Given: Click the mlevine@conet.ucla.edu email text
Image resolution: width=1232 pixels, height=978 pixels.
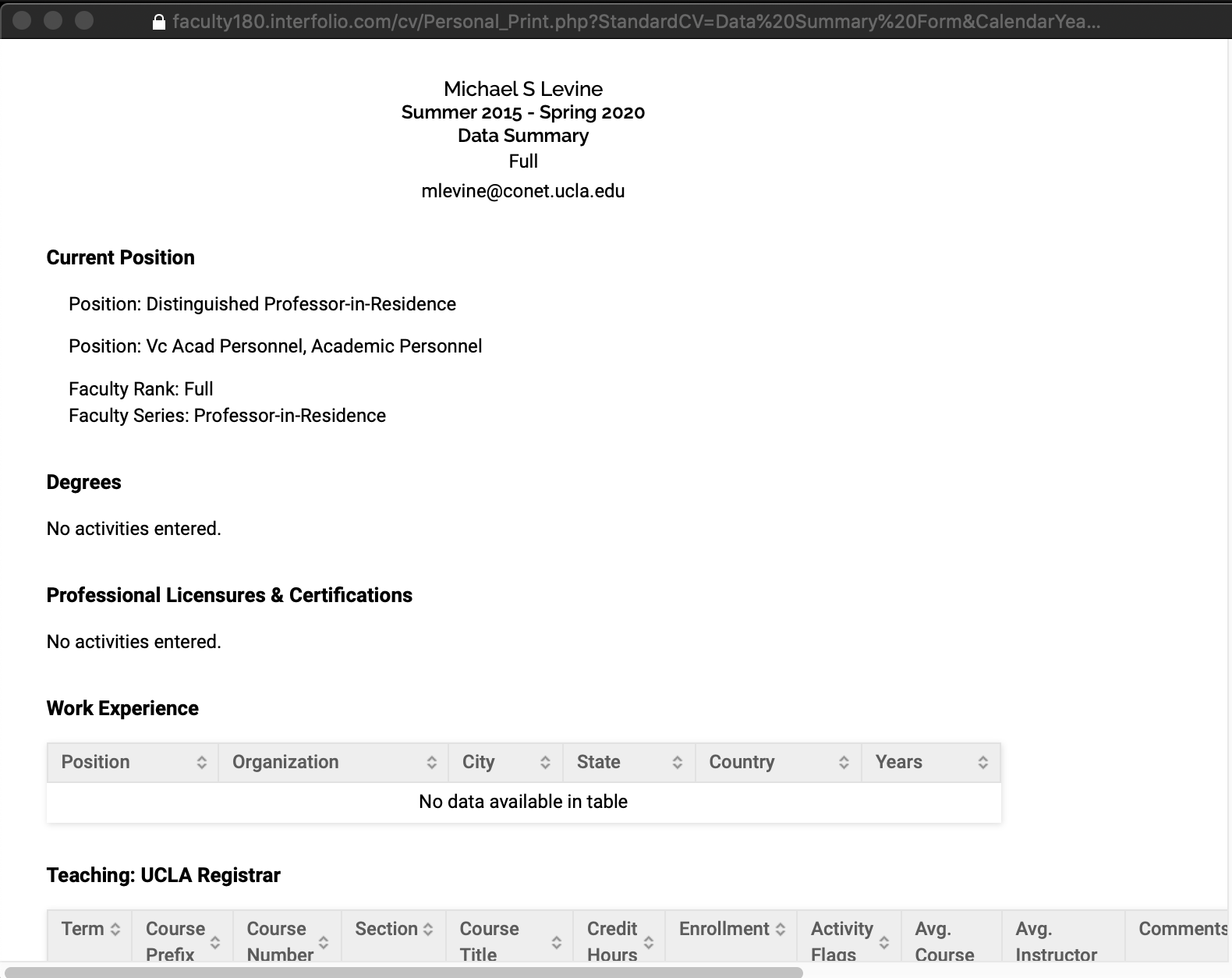Looking at the screenshot, I should pyautogui.click(x=523, y=191).
